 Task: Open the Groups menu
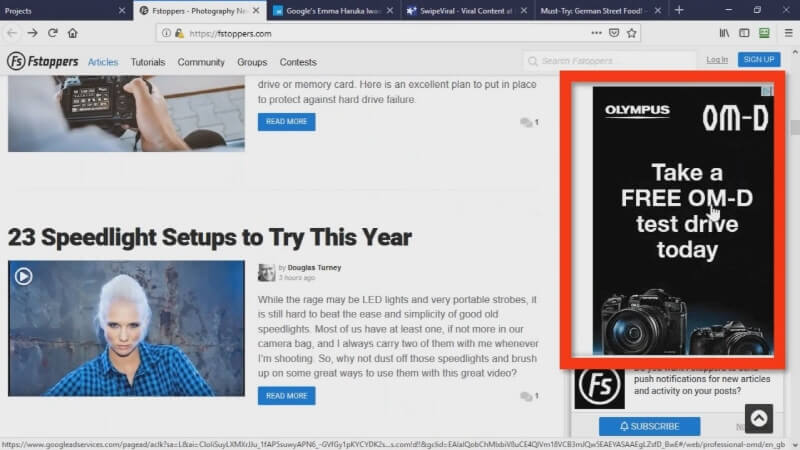point(252,62)
